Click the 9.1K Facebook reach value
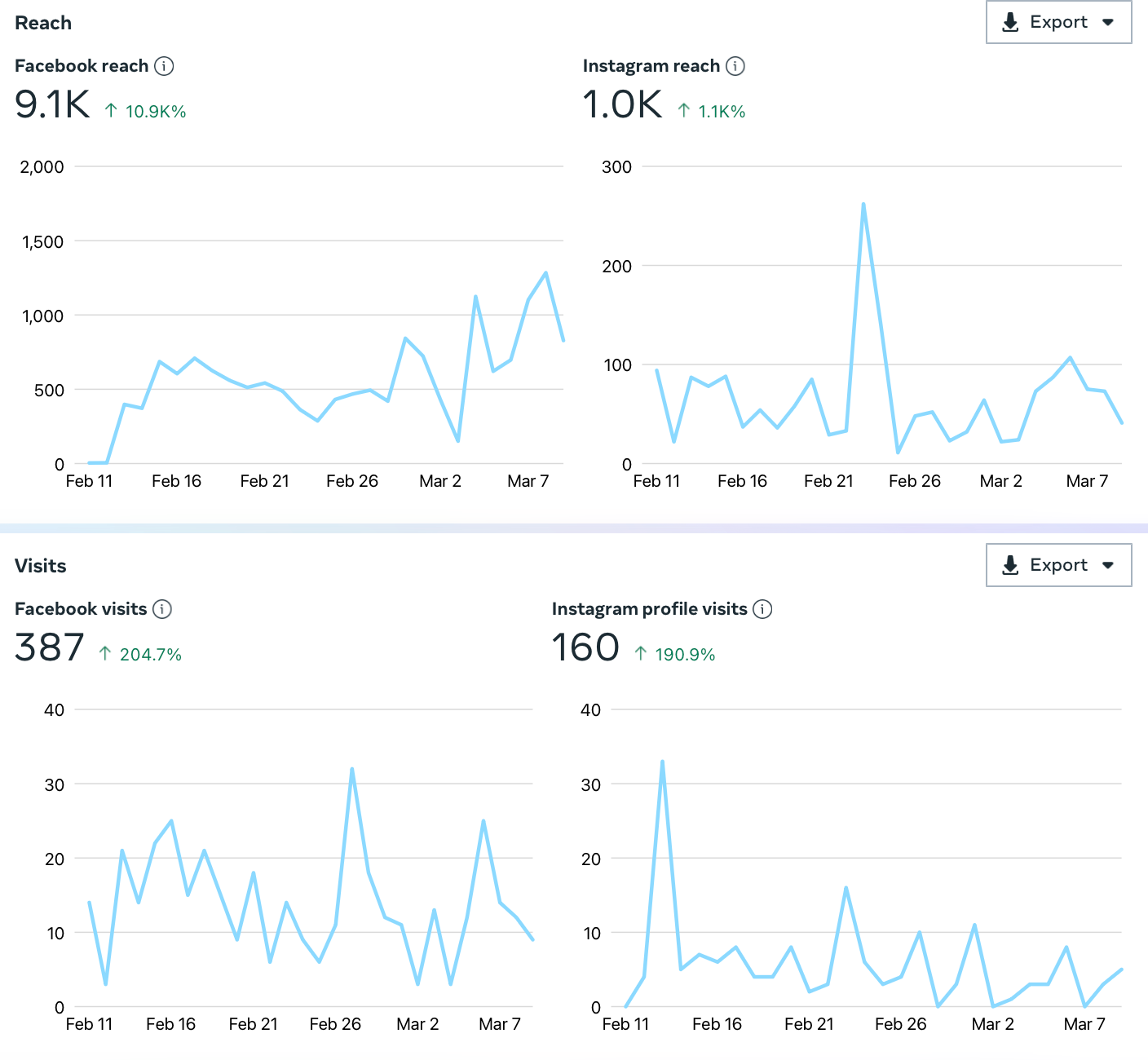 [x=53, y=104]
